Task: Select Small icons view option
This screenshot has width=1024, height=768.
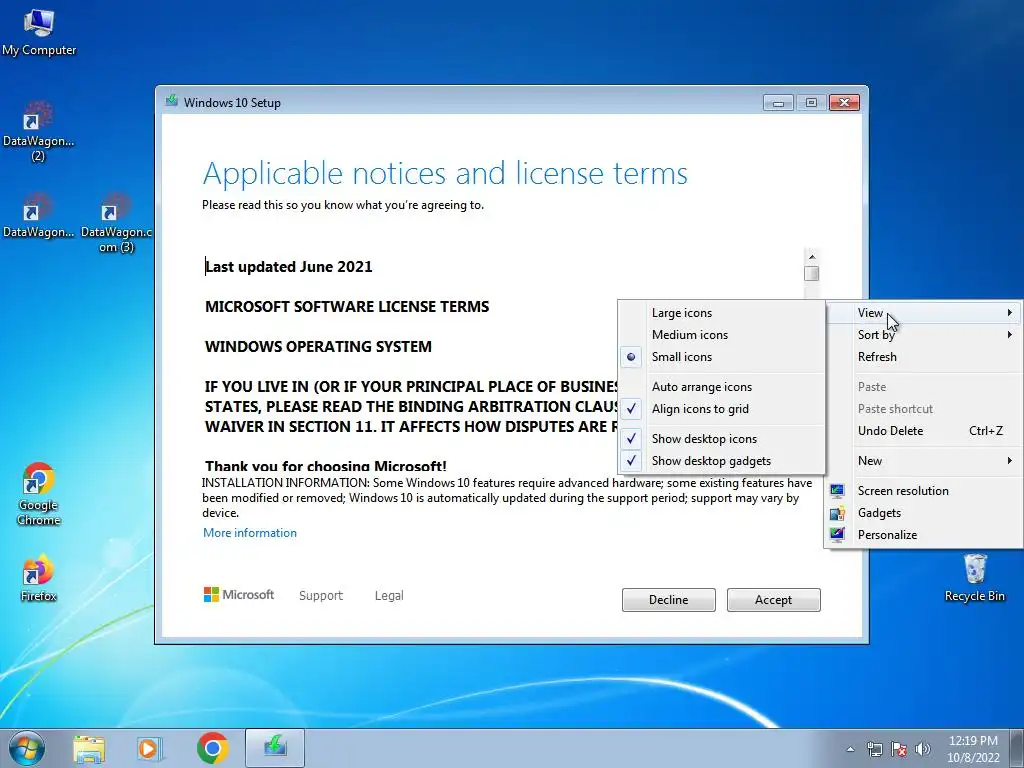Action: [721, 357]
